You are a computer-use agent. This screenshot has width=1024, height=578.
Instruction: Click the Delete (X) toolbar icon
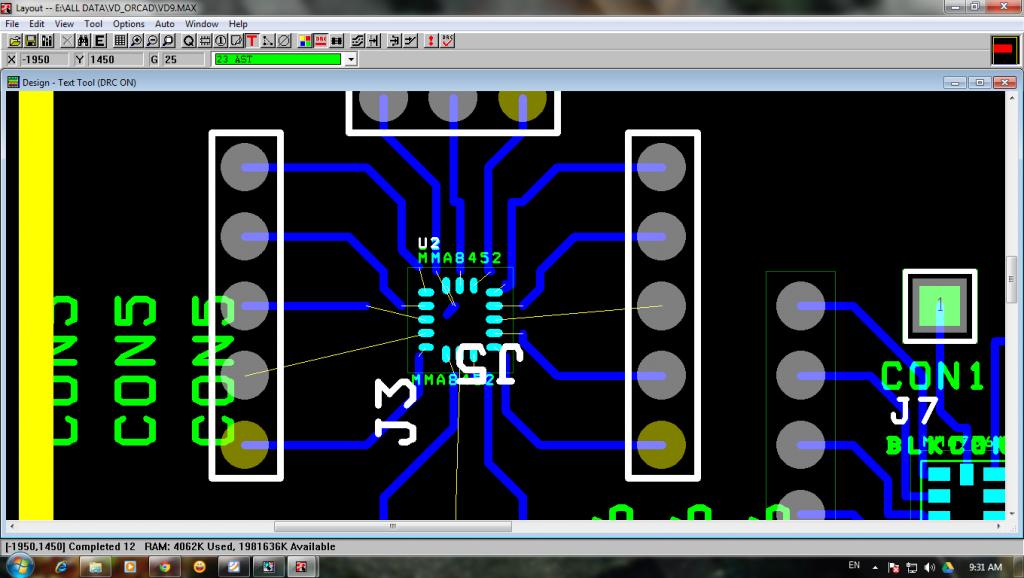[67, 40]
